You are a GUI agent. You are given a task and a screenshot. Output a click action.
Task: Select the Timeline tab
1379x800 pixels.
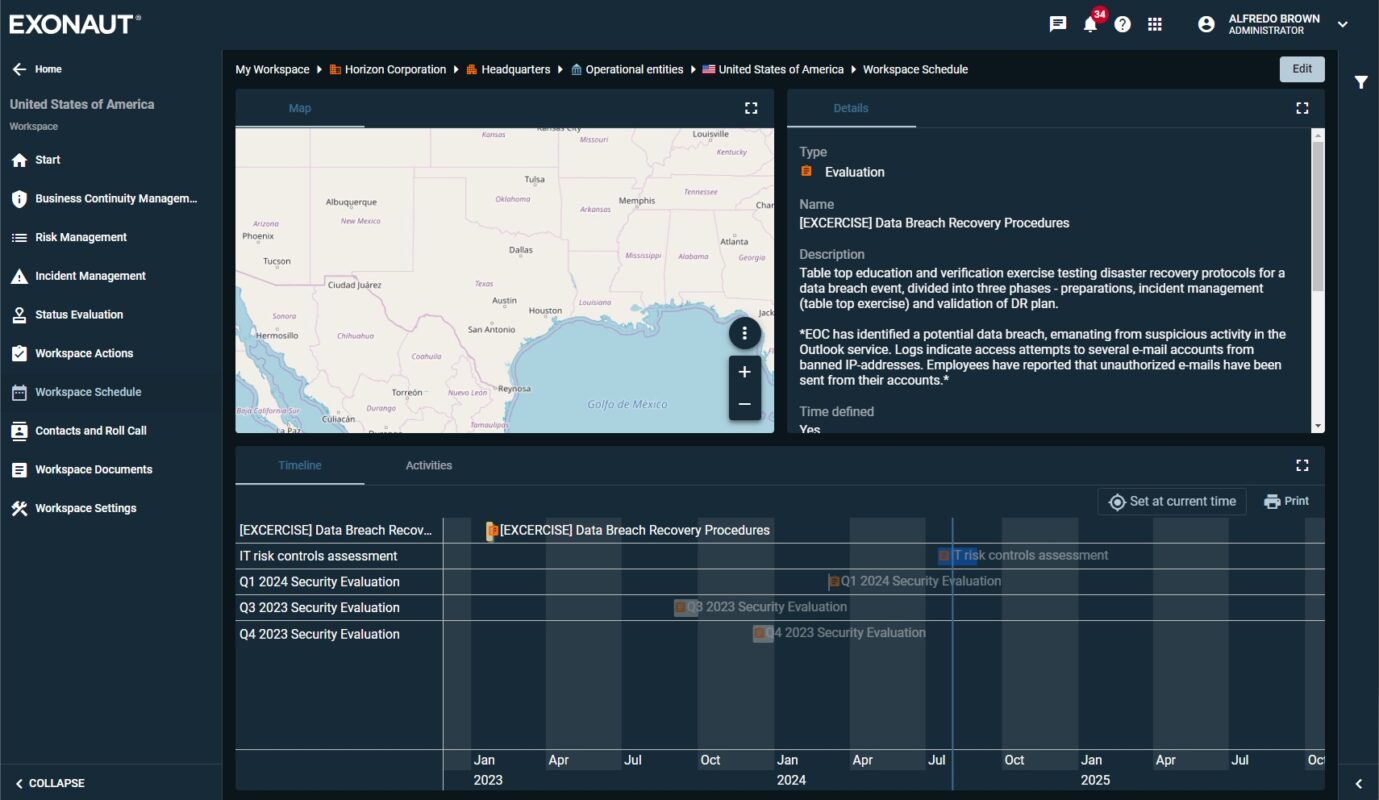[x=300, y=465]
